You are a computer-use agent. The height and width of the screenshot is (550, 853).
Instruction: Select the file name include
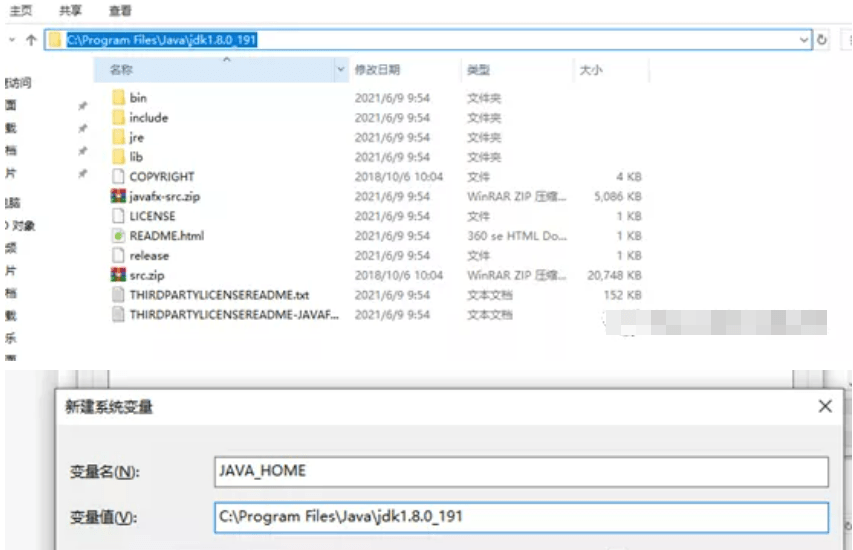pyautogui.click(x=149, y=118)
